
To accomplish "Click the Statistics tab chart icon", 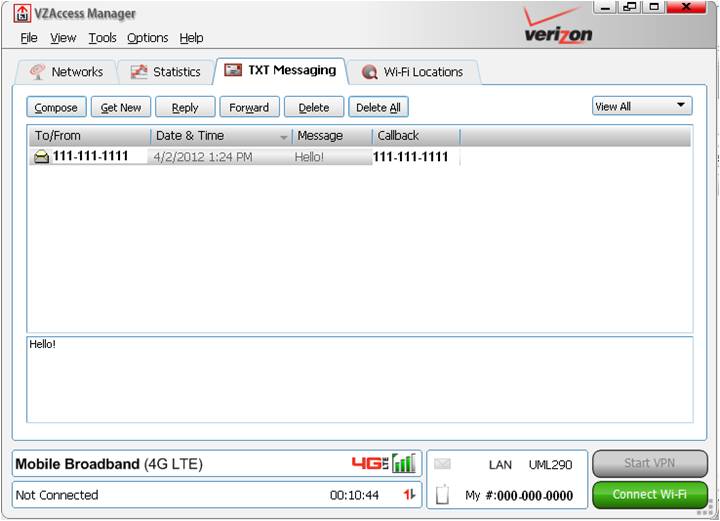I will point(139,72).
